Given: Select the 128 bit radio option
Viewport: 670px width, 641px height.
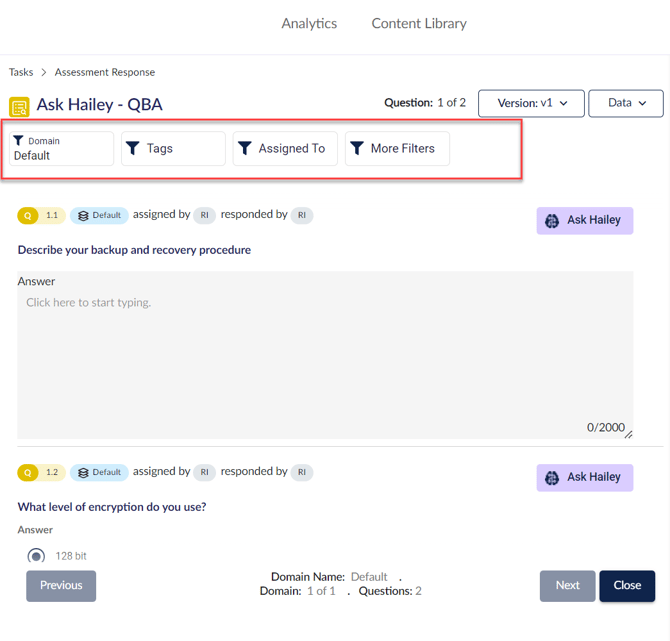Looking at the screenshot, I should click(x=36, y=556).
